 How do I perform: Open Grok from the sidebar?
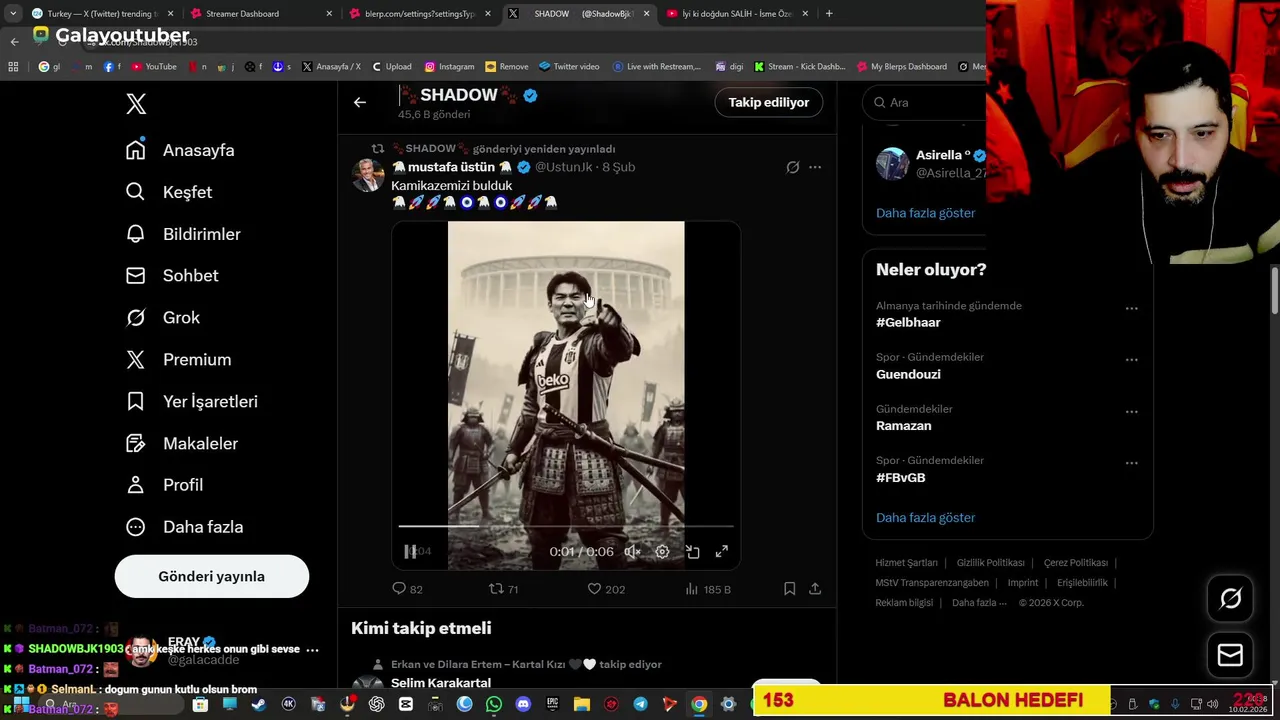(162, 318)
